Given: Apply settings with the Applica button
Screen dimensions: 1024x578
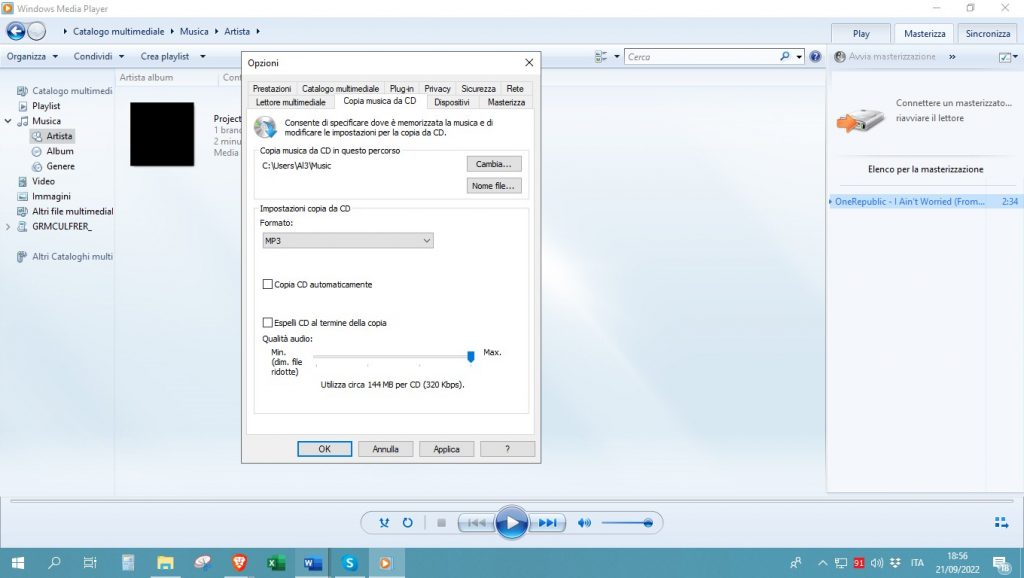Looking at the screenshot, I should (446, 448).
